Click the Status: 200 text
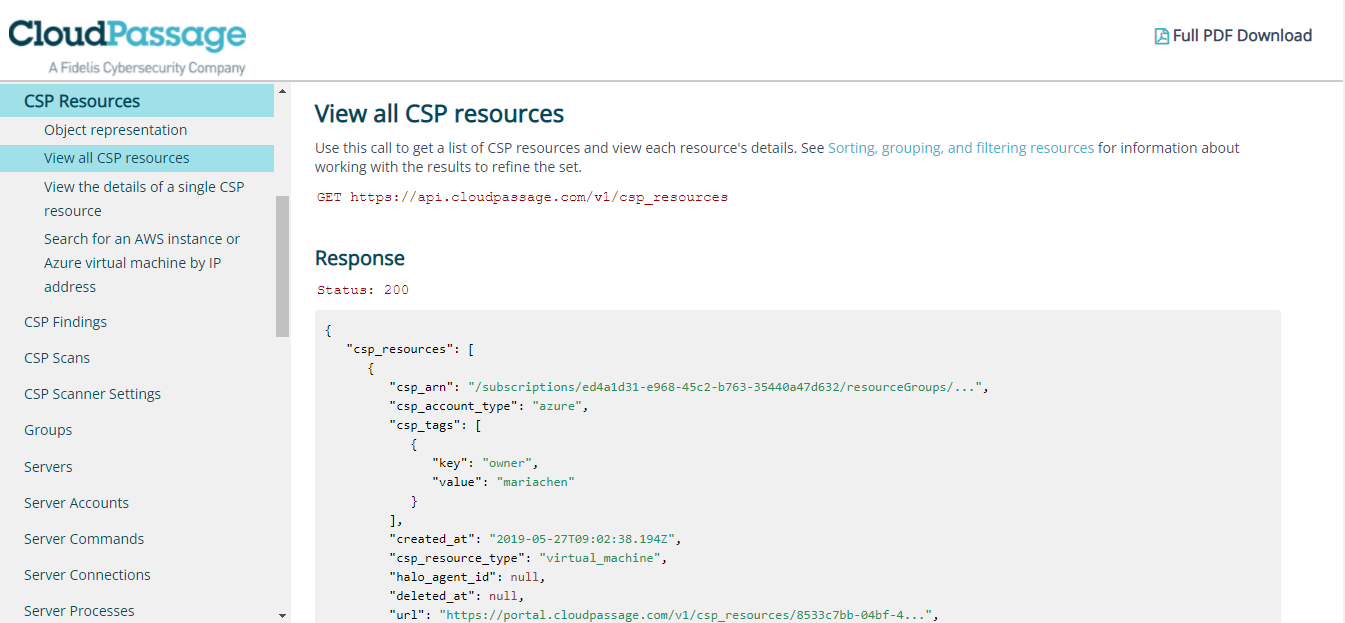Screen dimensions: 1345x623 tap(363, 290)
